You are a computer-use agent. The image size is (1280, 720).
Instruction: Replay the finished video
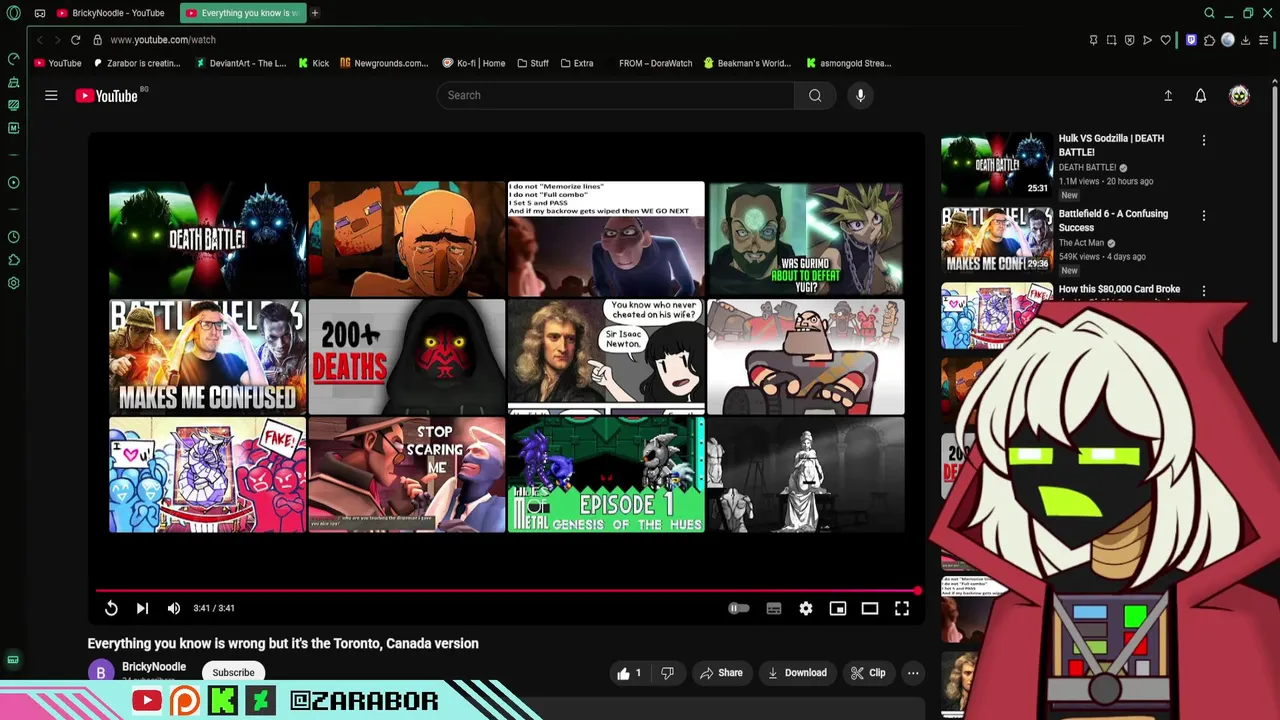(x=111, y=608)
